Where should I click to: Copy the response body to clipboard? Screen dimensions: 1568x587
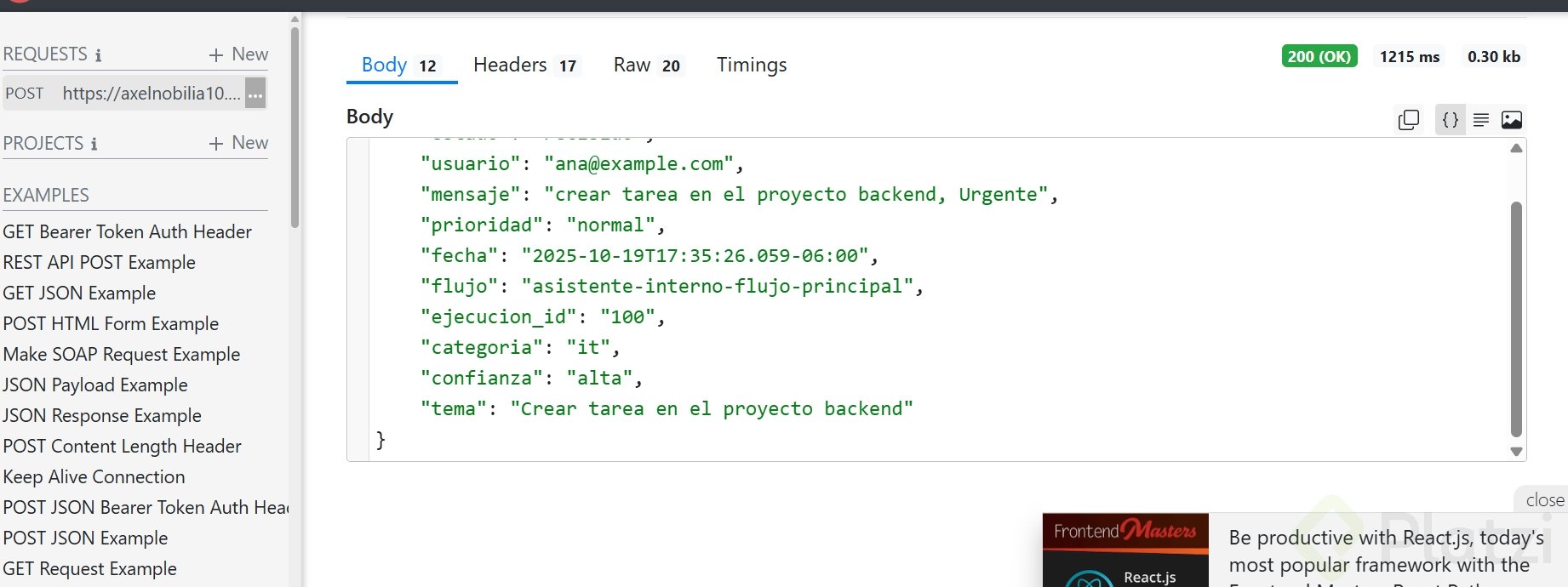point(1409,120)
